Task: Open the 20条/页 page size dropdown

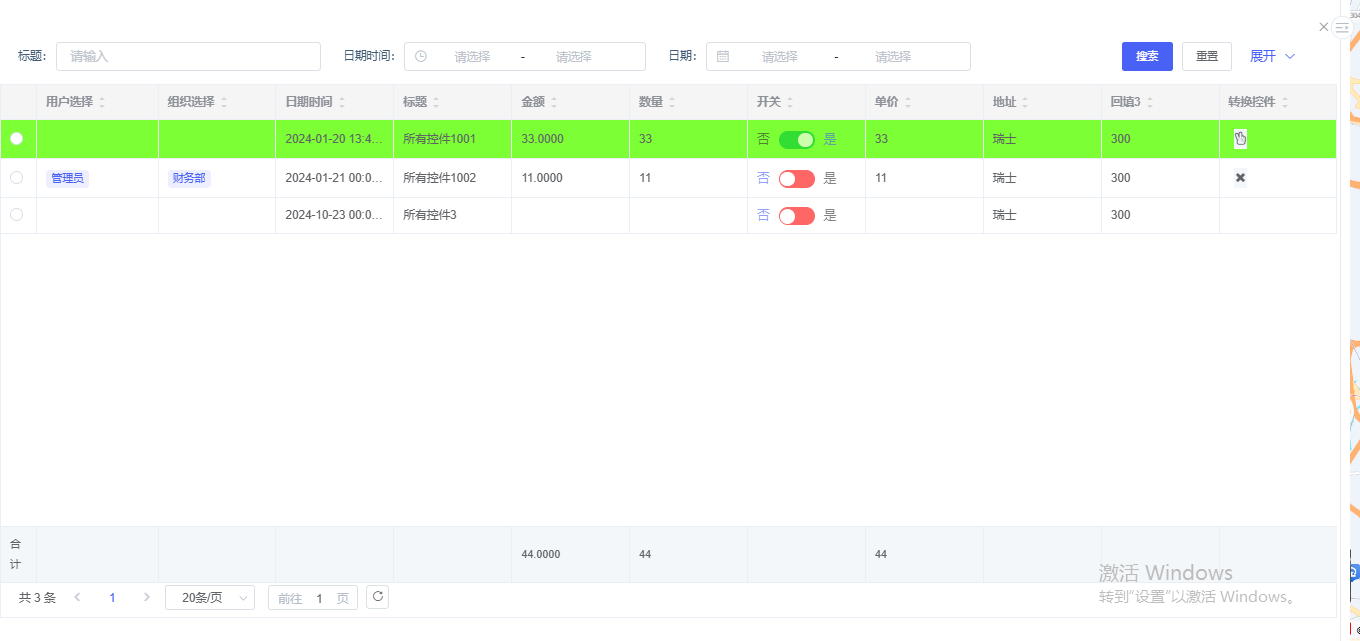Action: pos(210,598)
